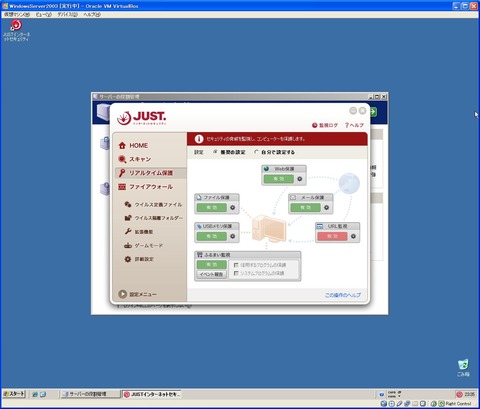Screen dimensions: 480x409
Task: Open ウイルス隔離フォルダー in the sidebar
Action: coord(153,218)
